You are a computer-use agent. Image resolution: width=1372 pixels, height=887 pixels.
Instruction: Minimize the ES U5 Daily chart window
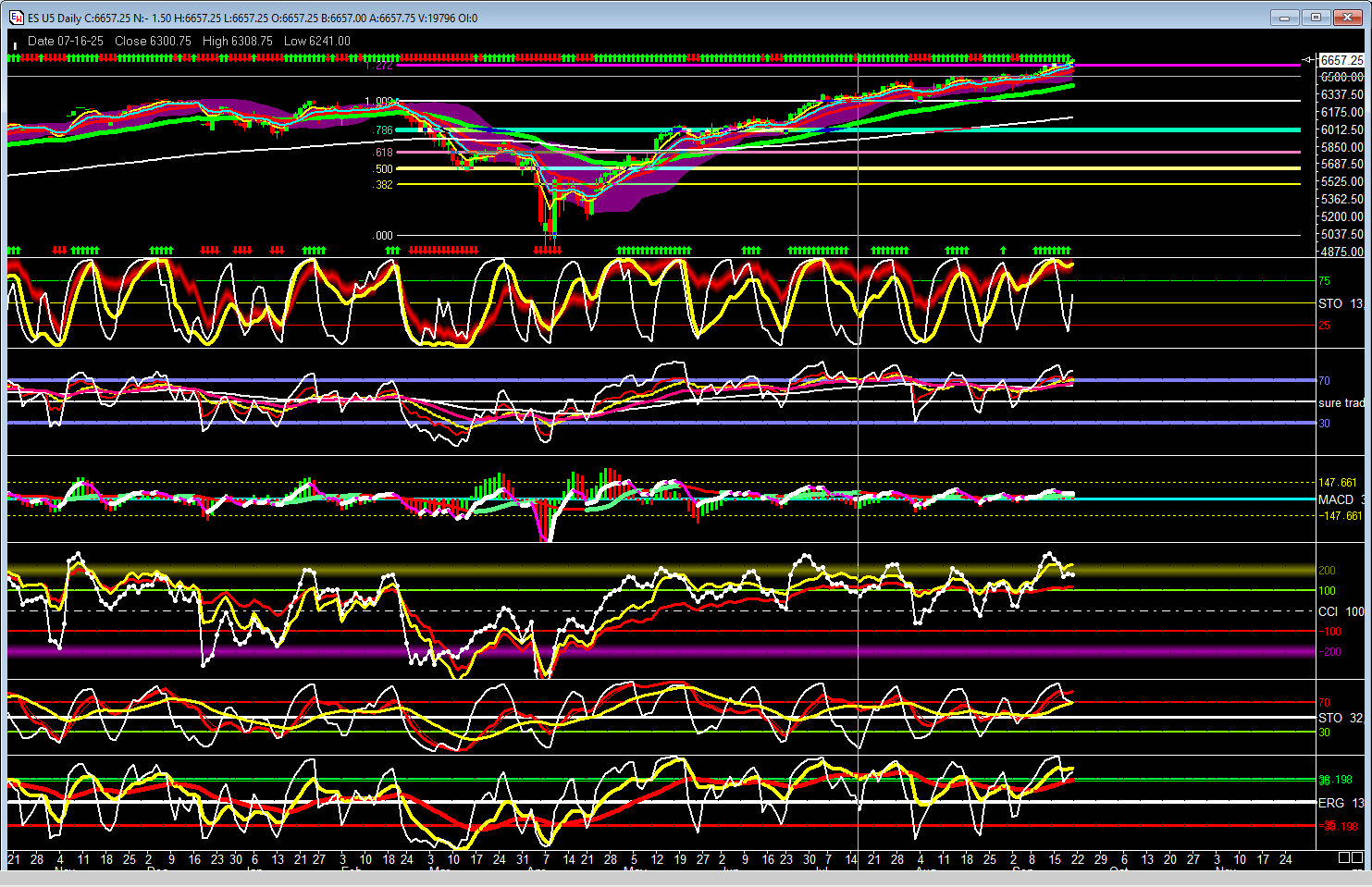pyautogui.click(x=1284, y=17)
